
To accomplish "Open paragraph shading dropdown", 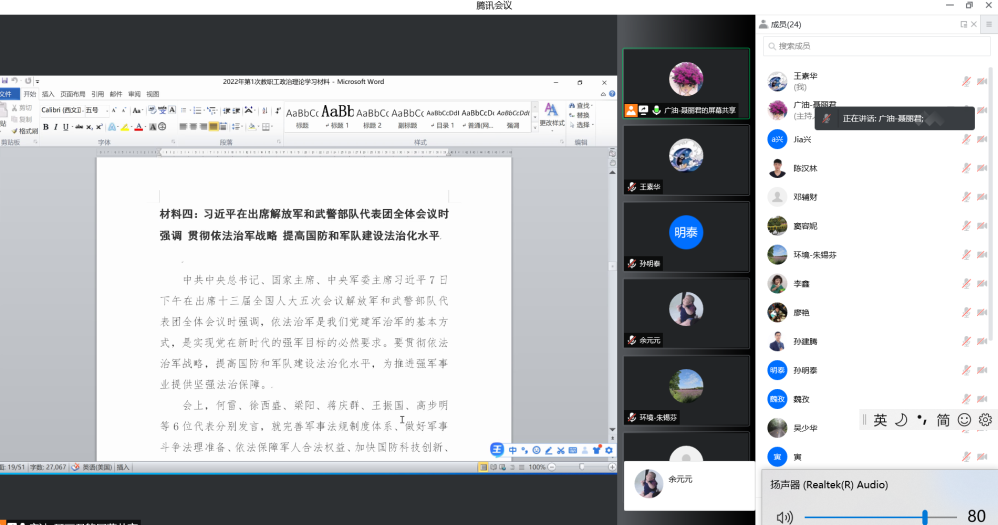I will point(252,127).
